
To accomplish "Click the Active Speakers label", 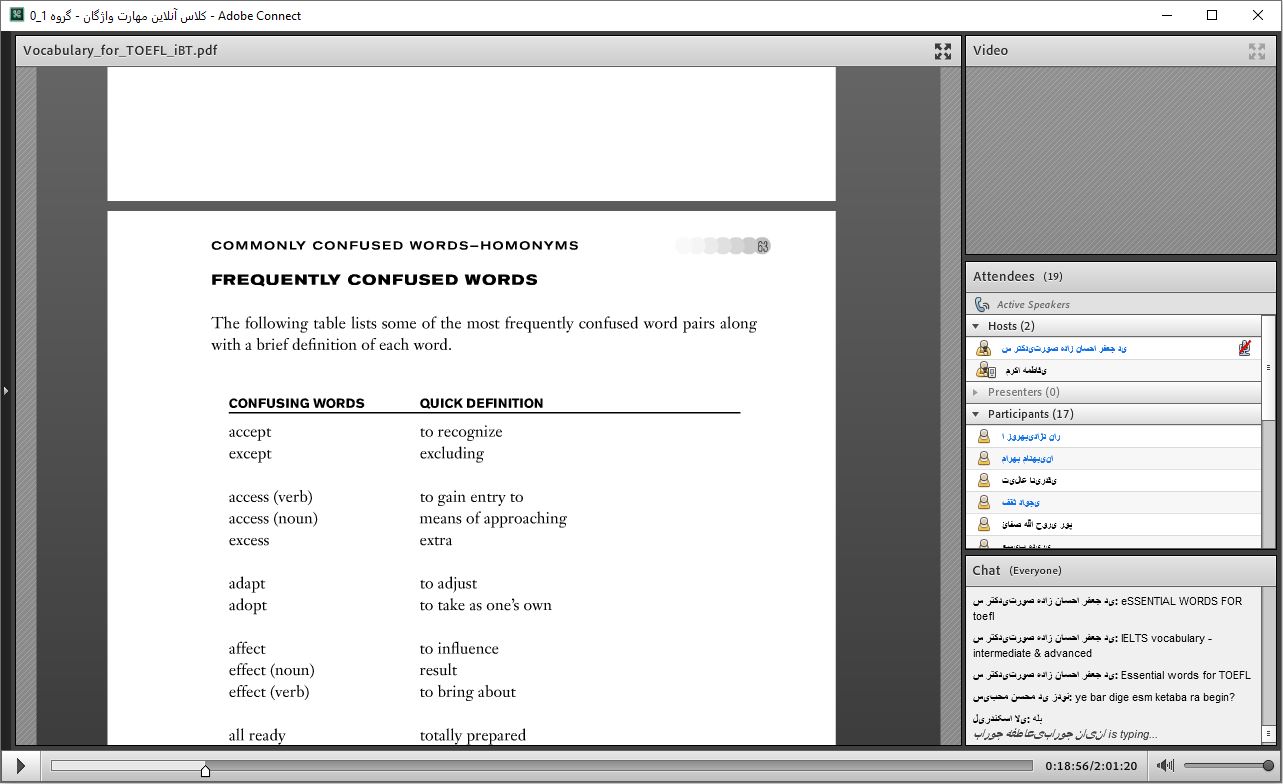I will [1033, 304].
